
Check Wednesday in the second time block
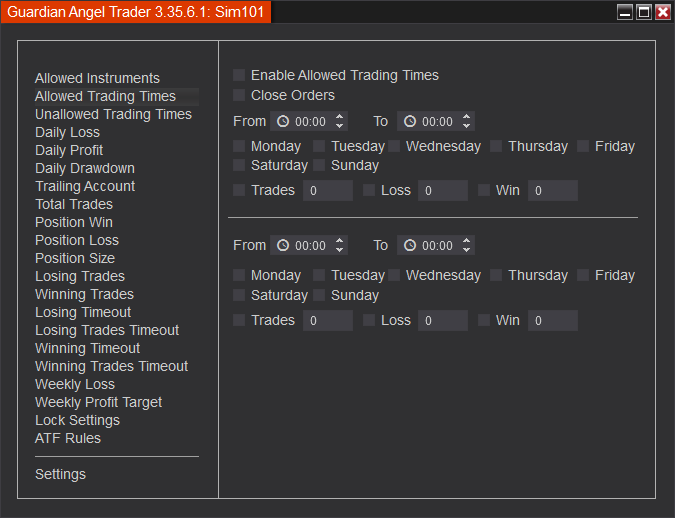coord(394,275)
